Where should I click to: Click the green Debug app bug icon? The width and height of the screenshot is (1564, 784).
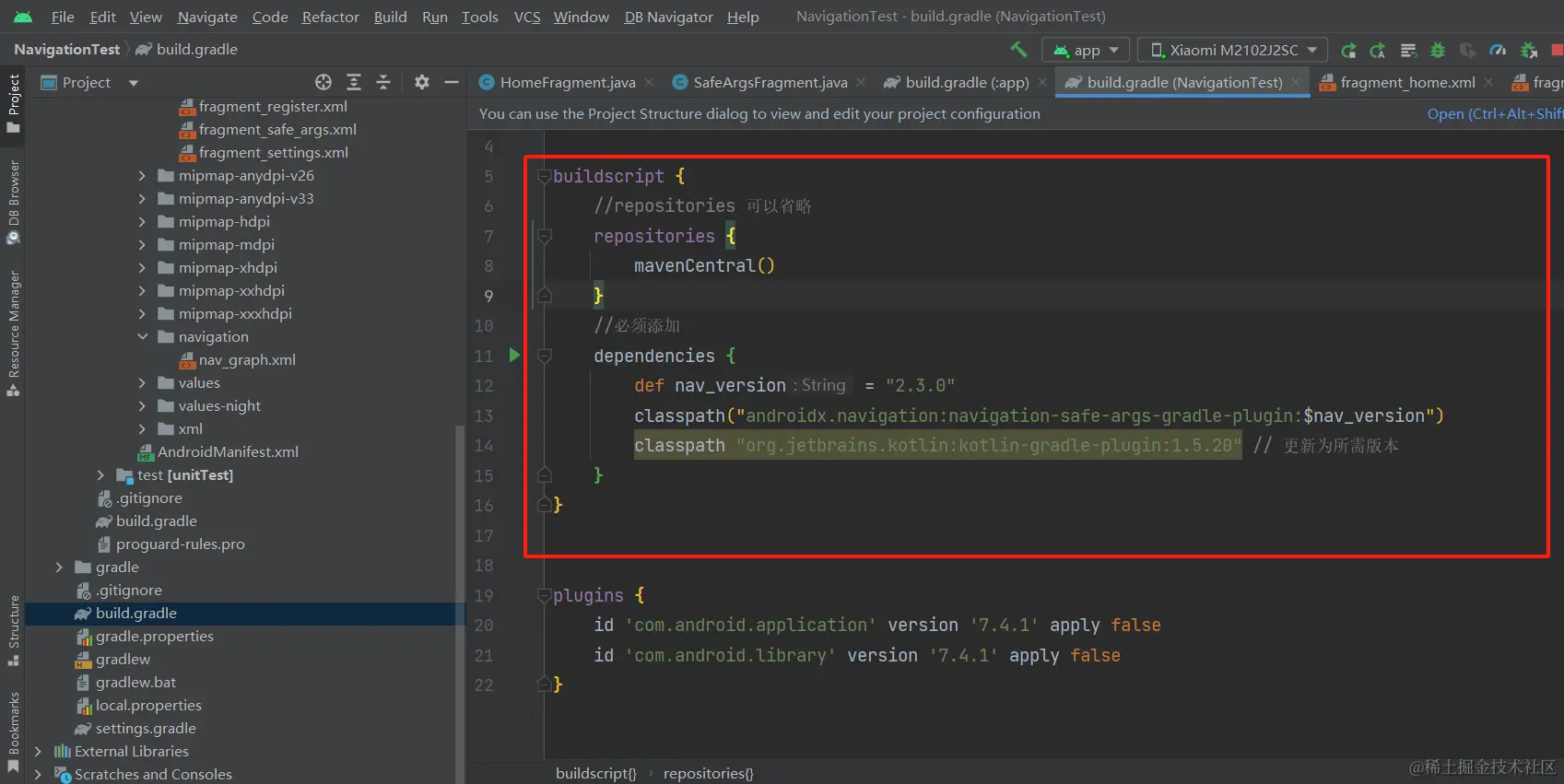[x=1438, y=51]
